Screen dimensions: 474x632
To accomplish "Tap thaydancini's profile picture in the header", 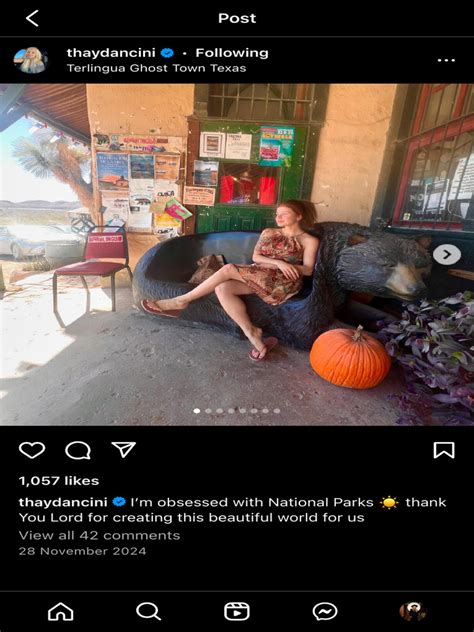I will tap(31, 60).
